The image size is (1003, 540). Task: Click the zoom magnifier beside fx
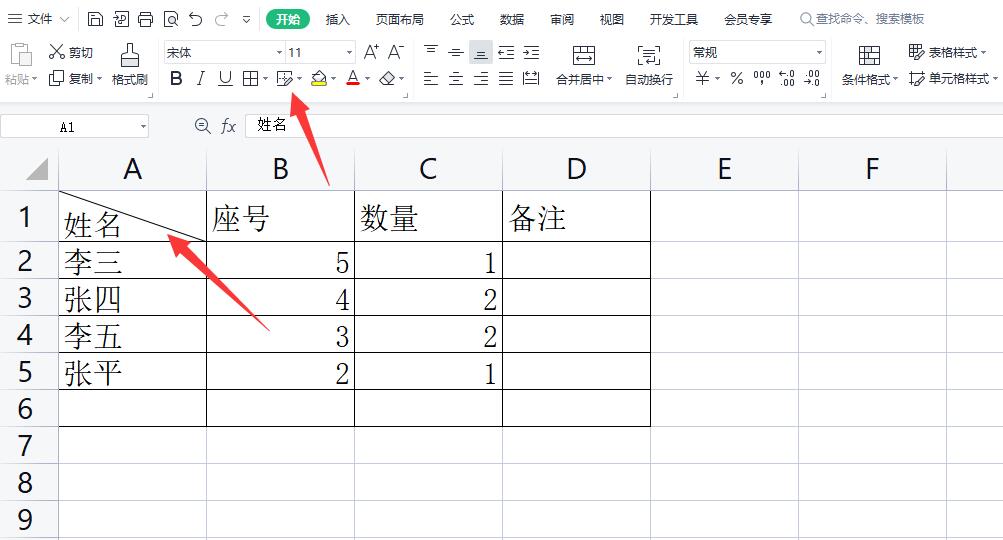point(202,126)
